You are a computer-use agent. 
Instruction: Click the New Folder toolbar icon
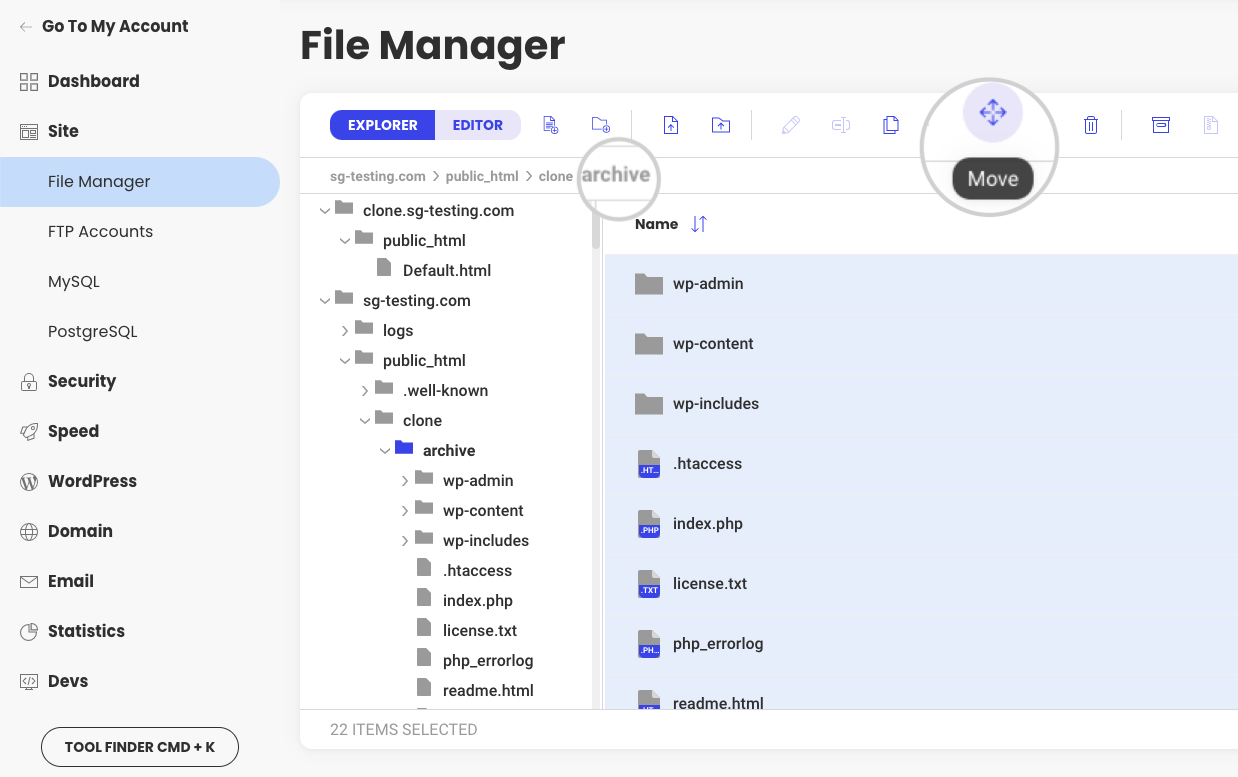[x=600, y=125]
